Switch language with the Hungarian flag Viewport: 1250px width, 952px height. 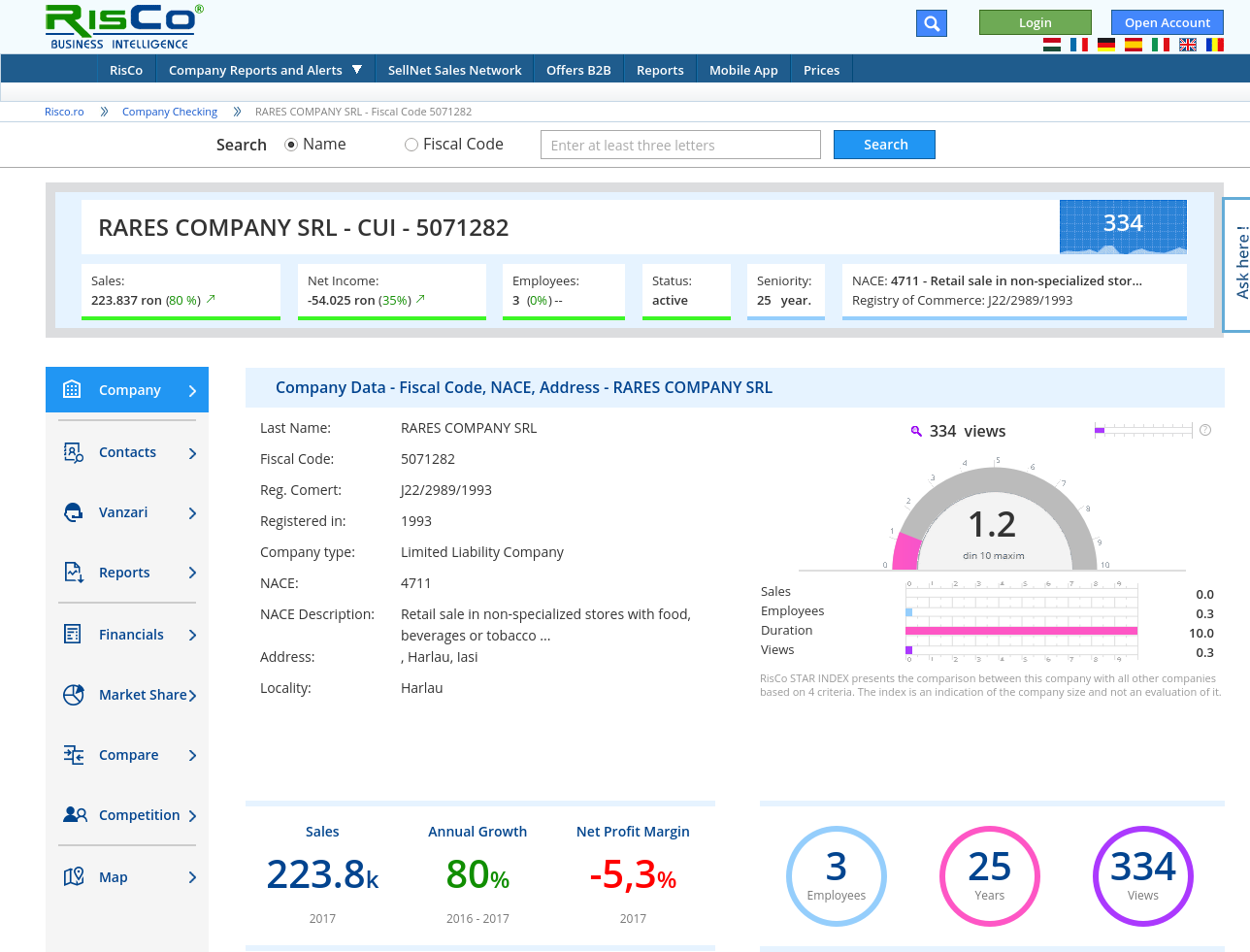tap(1052, 45)
